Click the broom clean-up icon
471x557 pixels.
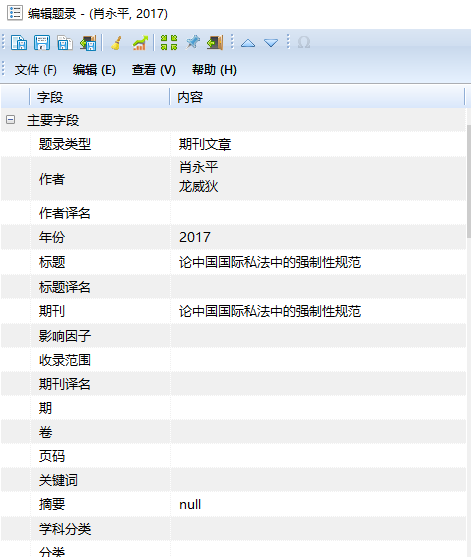117,43
